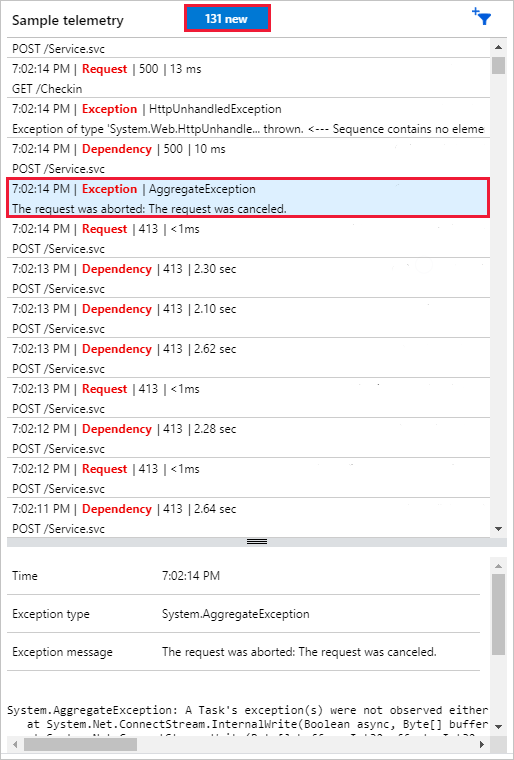The image size is (514, 760).
Task: Click the System.AggregateException exception type value
Action: (x=236, y=614)
